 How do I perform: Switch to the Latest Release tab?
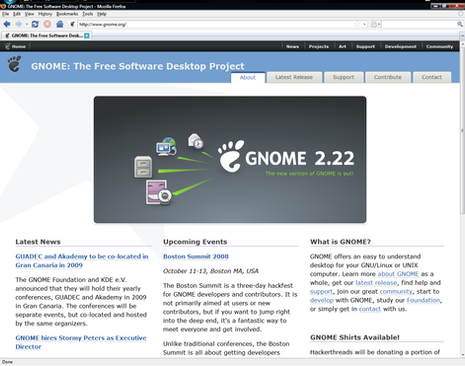pos(294,77)
